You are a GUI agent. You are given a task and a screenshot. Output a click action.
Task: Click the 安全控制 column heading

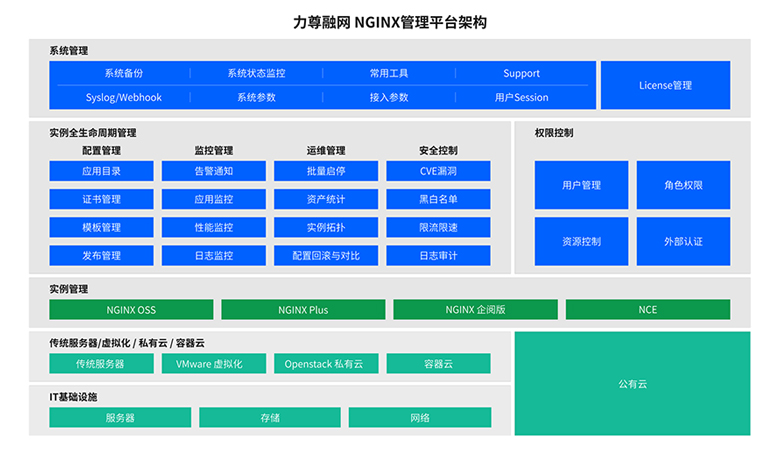pyautogui.click(x=438, y=150)
